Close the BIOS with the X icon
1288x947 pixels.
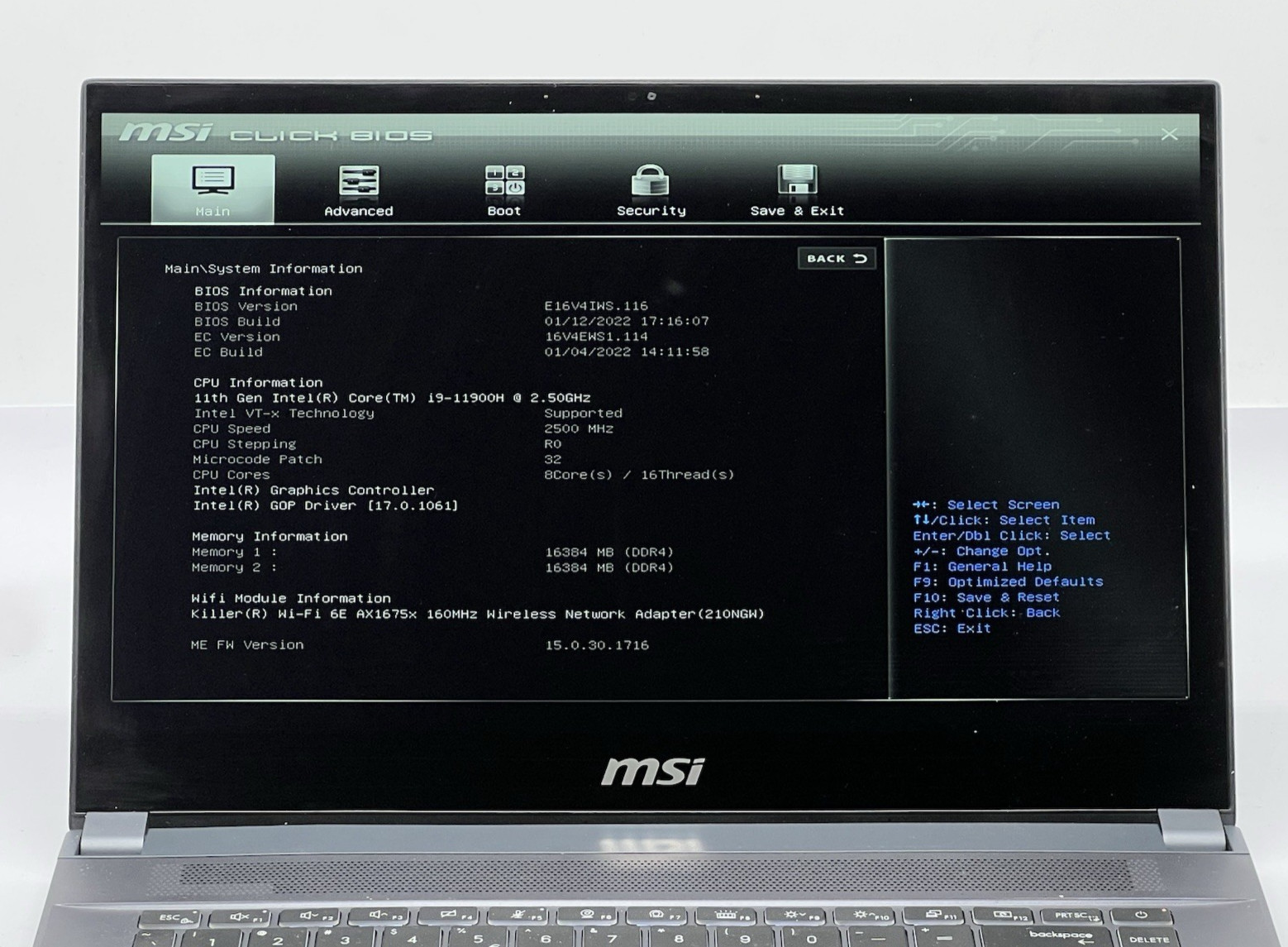1169,134
